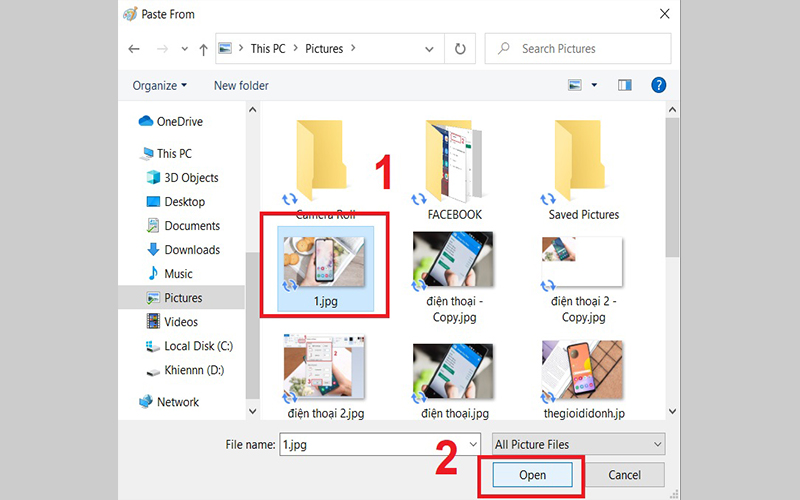Select Downloads in the navigation pane

[192, 250]
